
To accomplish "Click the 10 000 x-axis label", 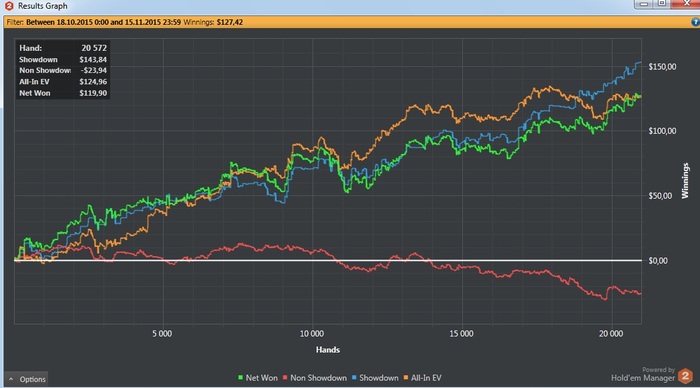I will pyautogui.click(x=312, y=334).
